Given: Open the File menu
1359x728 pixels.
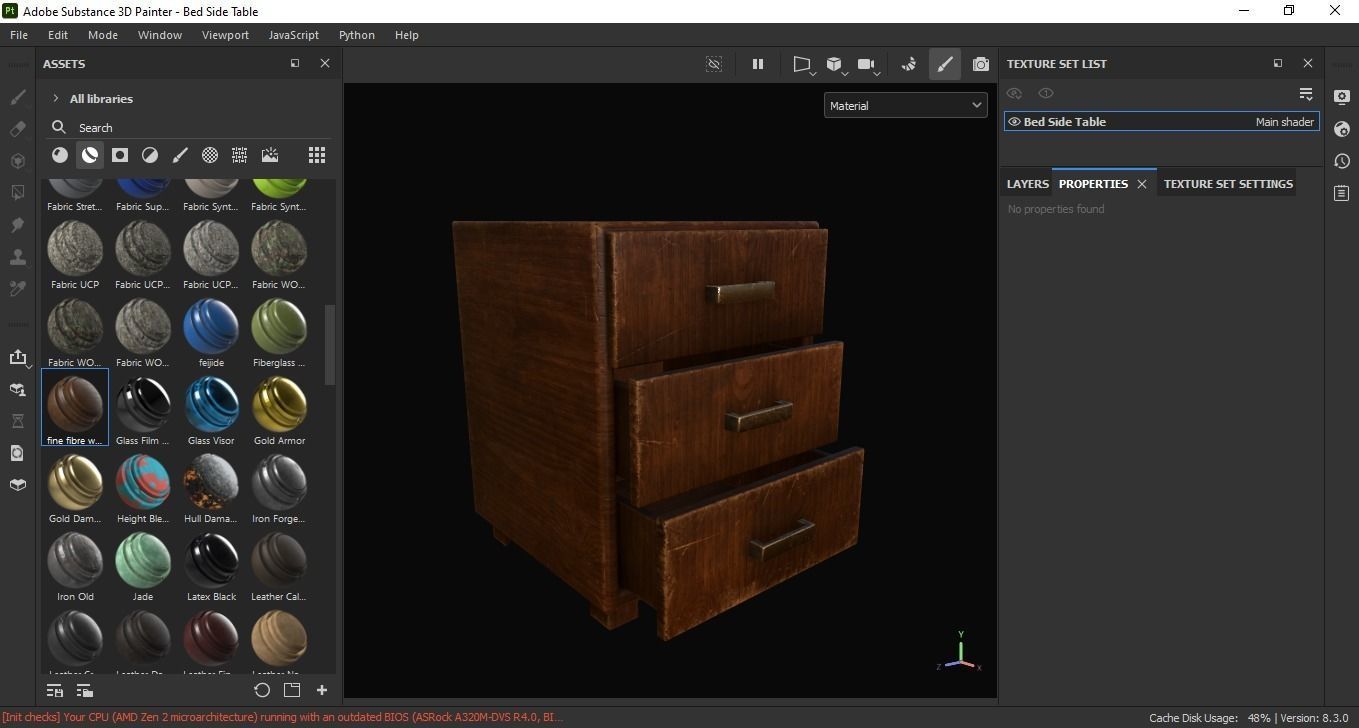Looking at the screenshot, I should (x=19, y=34).
